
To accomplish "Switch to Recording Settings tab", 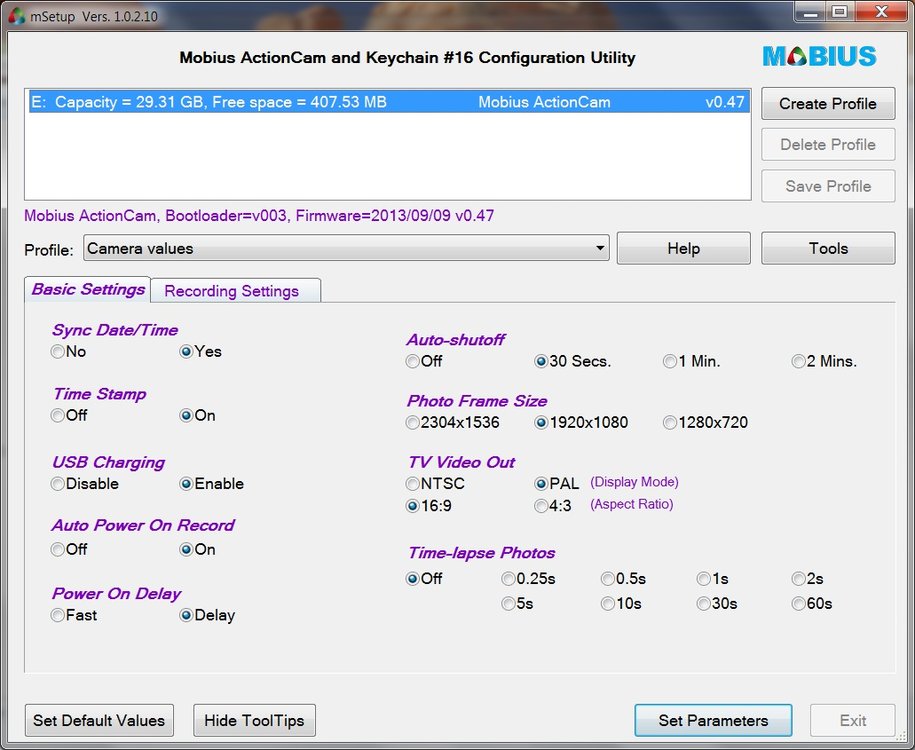I will tap(235, 291).
